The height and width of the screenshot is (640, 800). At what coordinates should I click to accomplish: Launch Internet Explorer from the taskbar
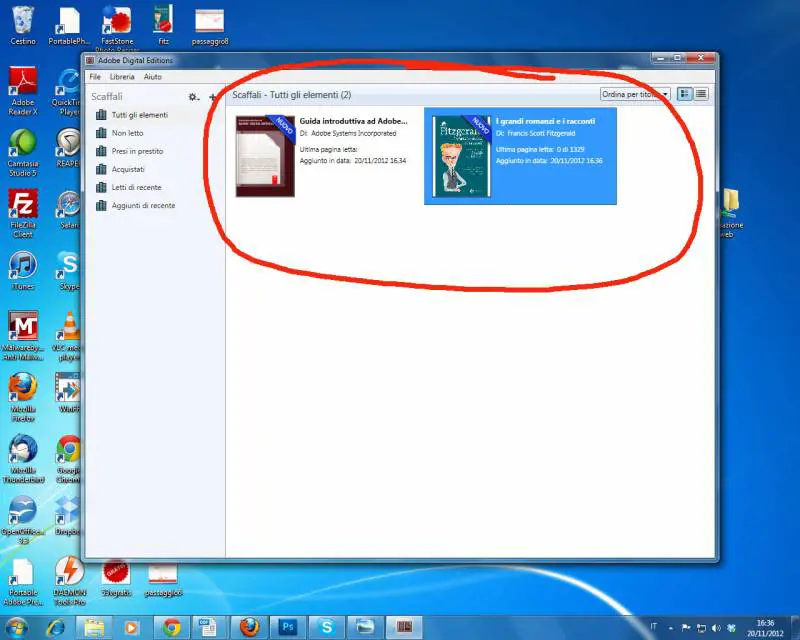(x=55, y=627)
